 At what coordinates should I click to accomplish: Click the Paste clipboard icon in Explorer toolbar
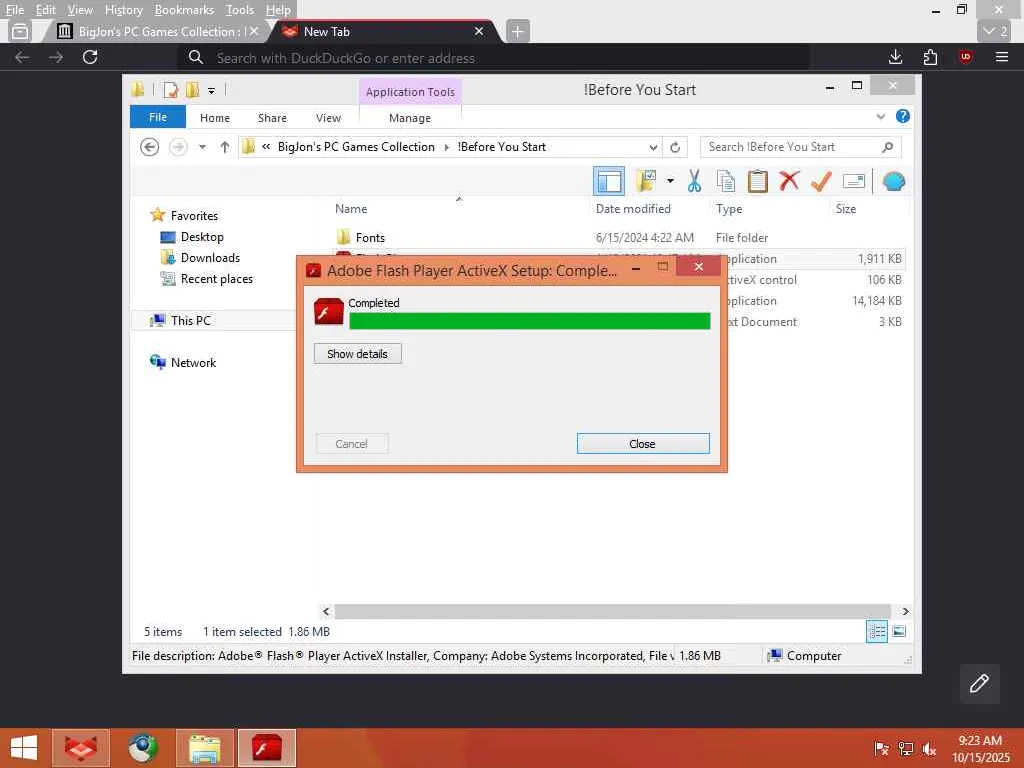pos(758,181)
